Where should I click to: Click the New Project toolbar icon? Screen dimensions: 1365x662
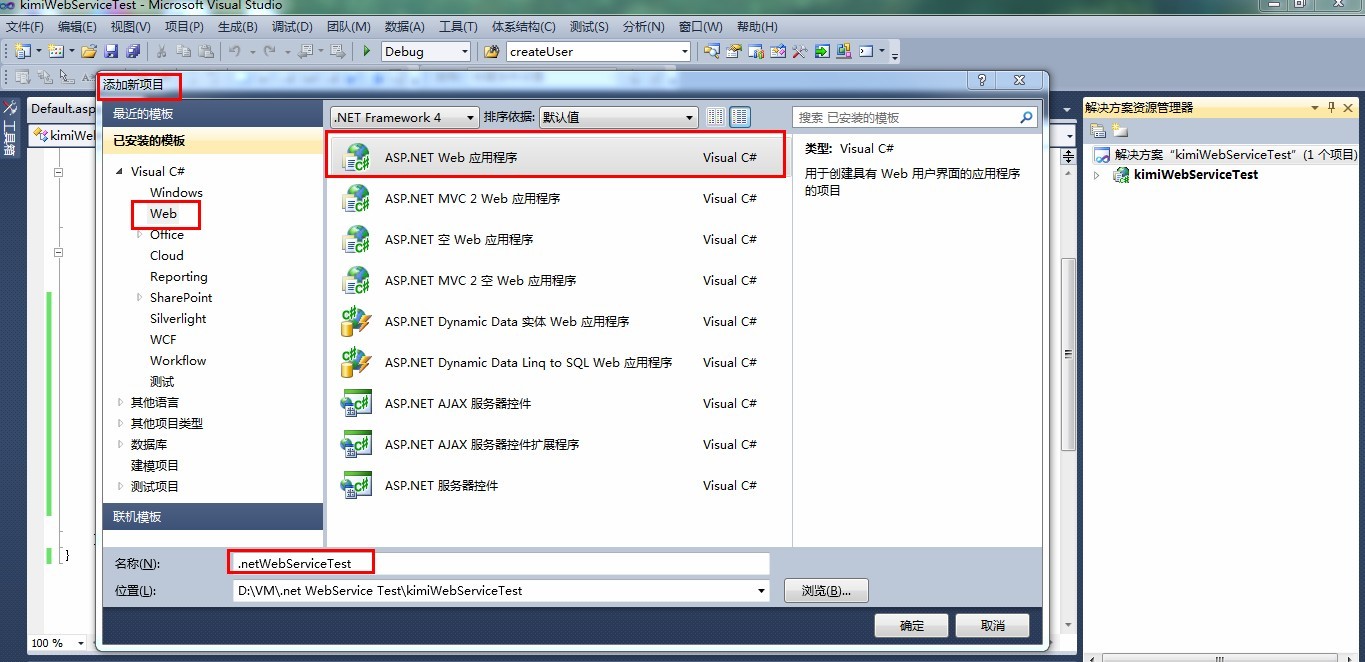coord(22,51)
